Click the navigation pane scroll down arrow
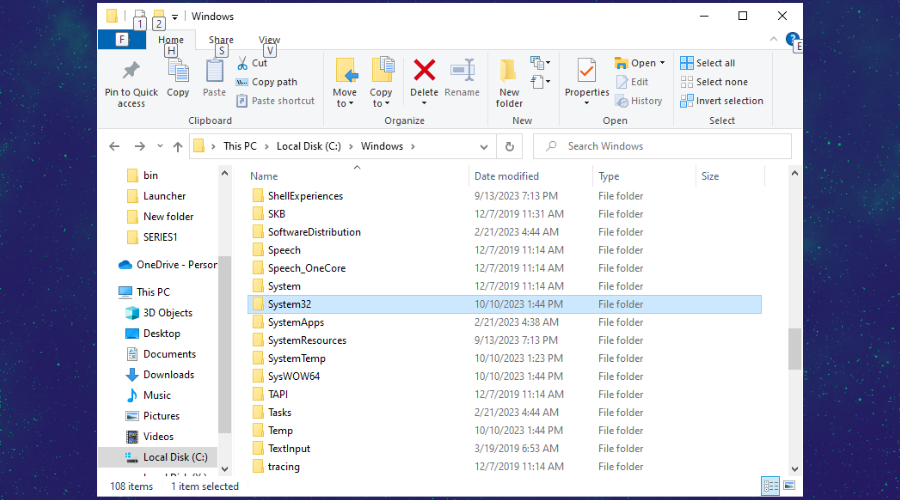The height and width of the screenshot is (500, 900). (224, 469)
